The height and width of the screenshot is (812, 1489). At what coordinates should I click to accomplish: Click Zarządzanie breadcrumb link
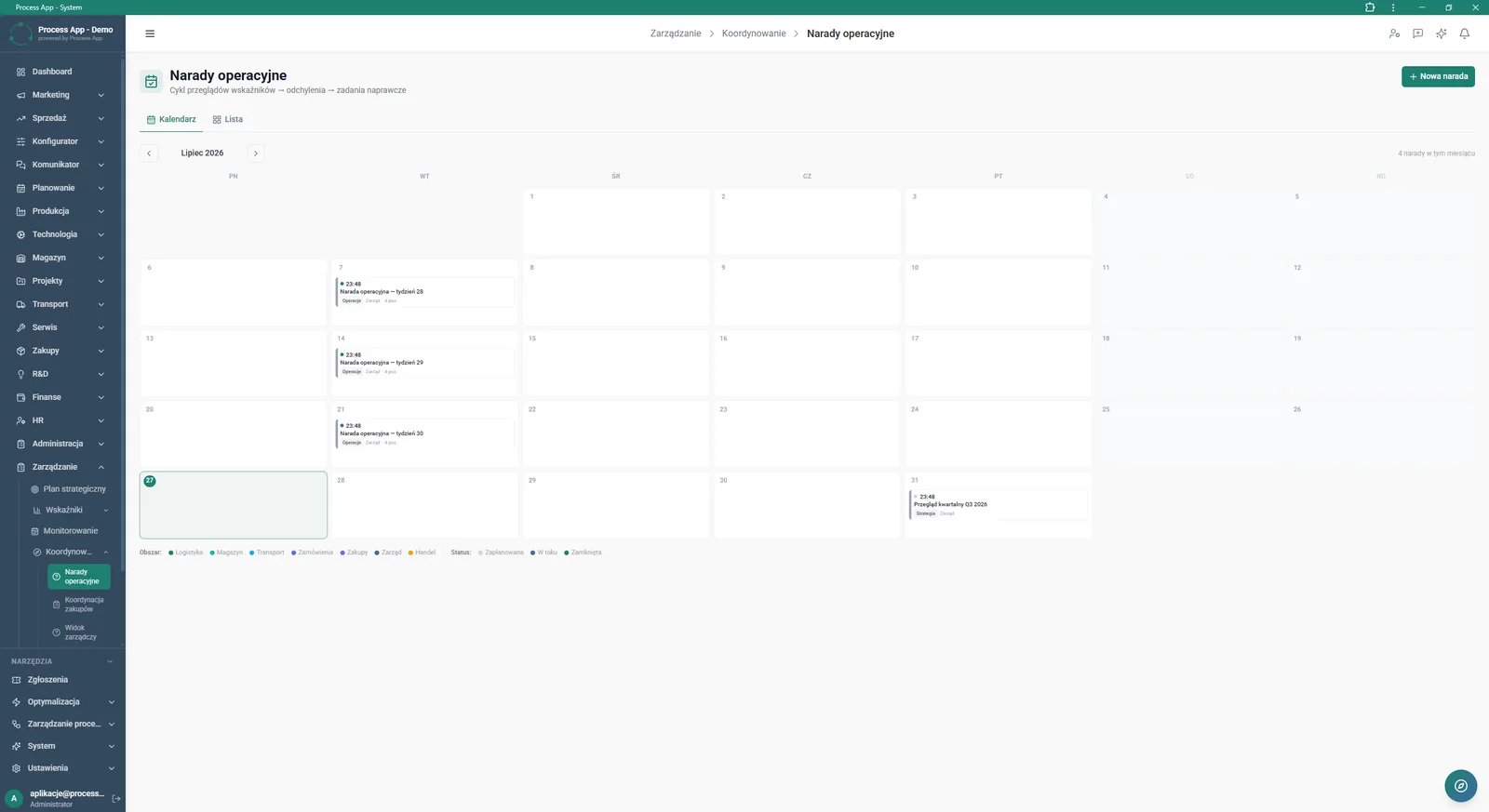tap(676, 33)
